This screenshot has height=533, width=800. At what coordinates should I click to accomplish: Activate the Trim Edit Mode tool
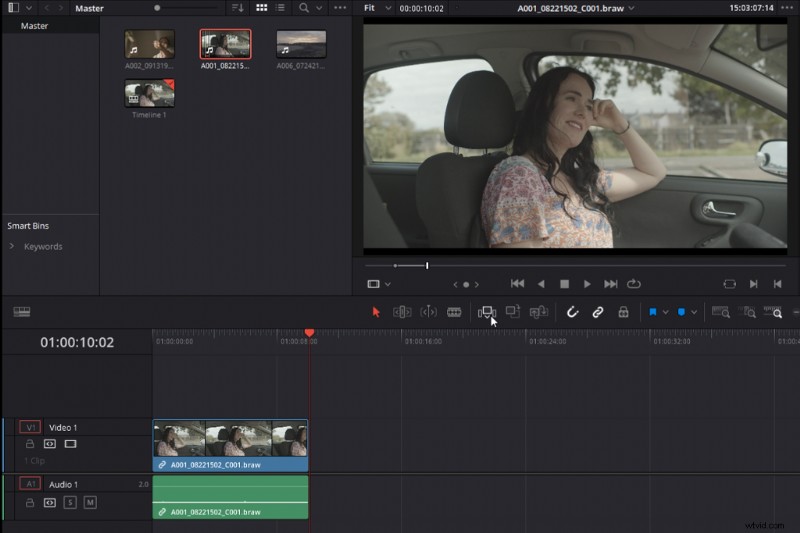[402, 312]
